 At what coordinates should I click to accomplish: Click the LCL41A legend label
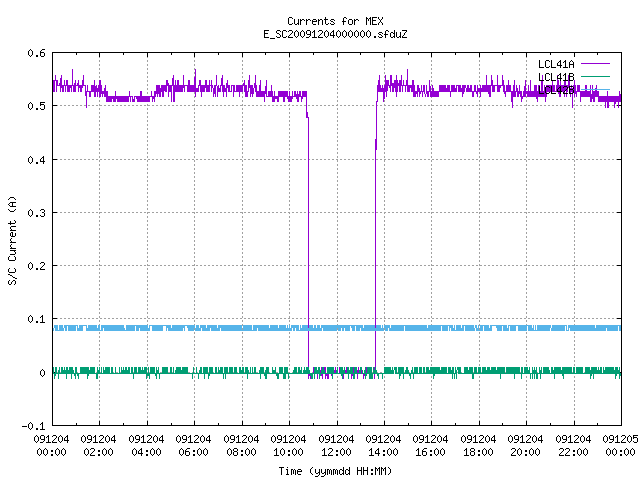tap(556, 64)
